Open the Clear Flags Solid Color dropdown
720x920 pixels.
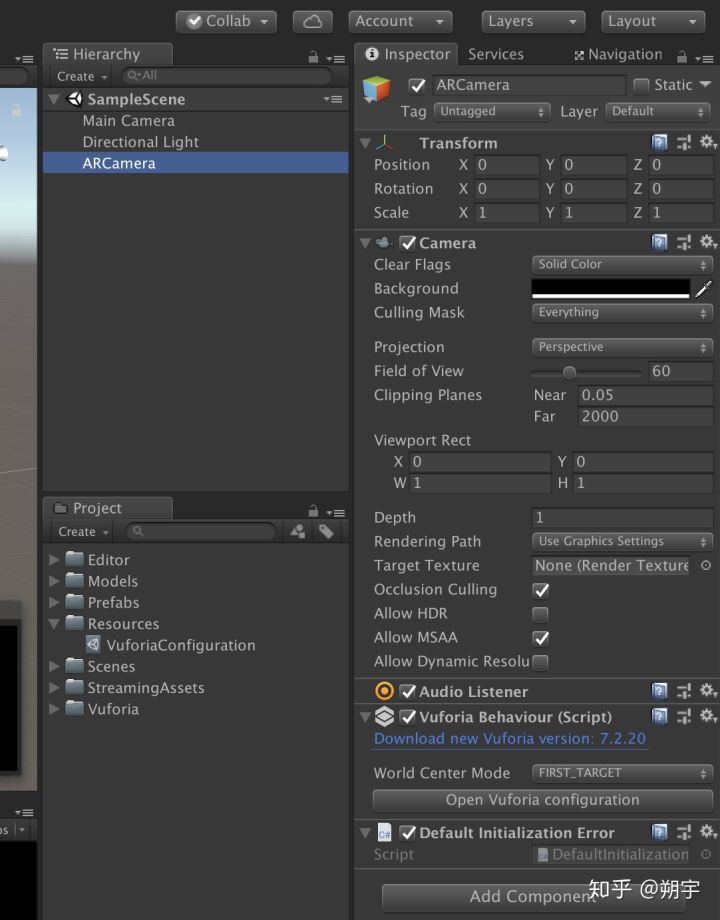click(x=622, y=265)
